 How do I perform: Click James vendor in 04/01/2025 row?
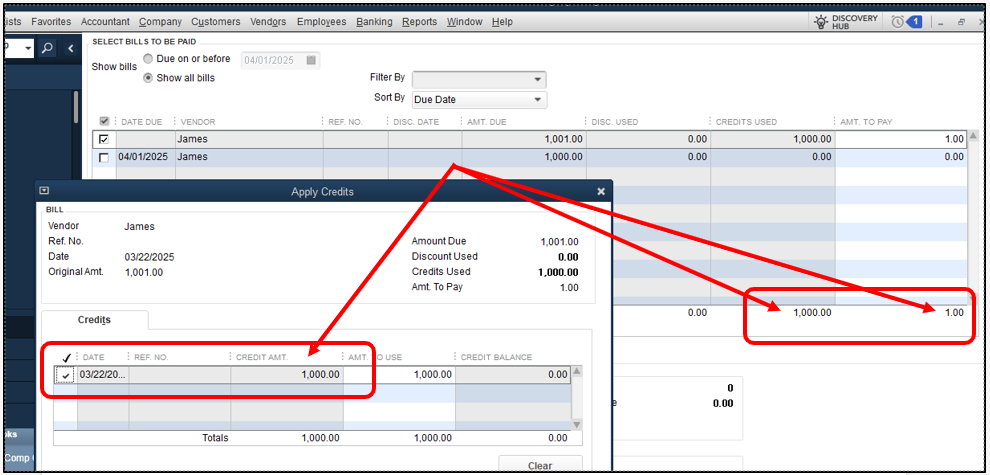pyautogui.click(x=249, y=157)
